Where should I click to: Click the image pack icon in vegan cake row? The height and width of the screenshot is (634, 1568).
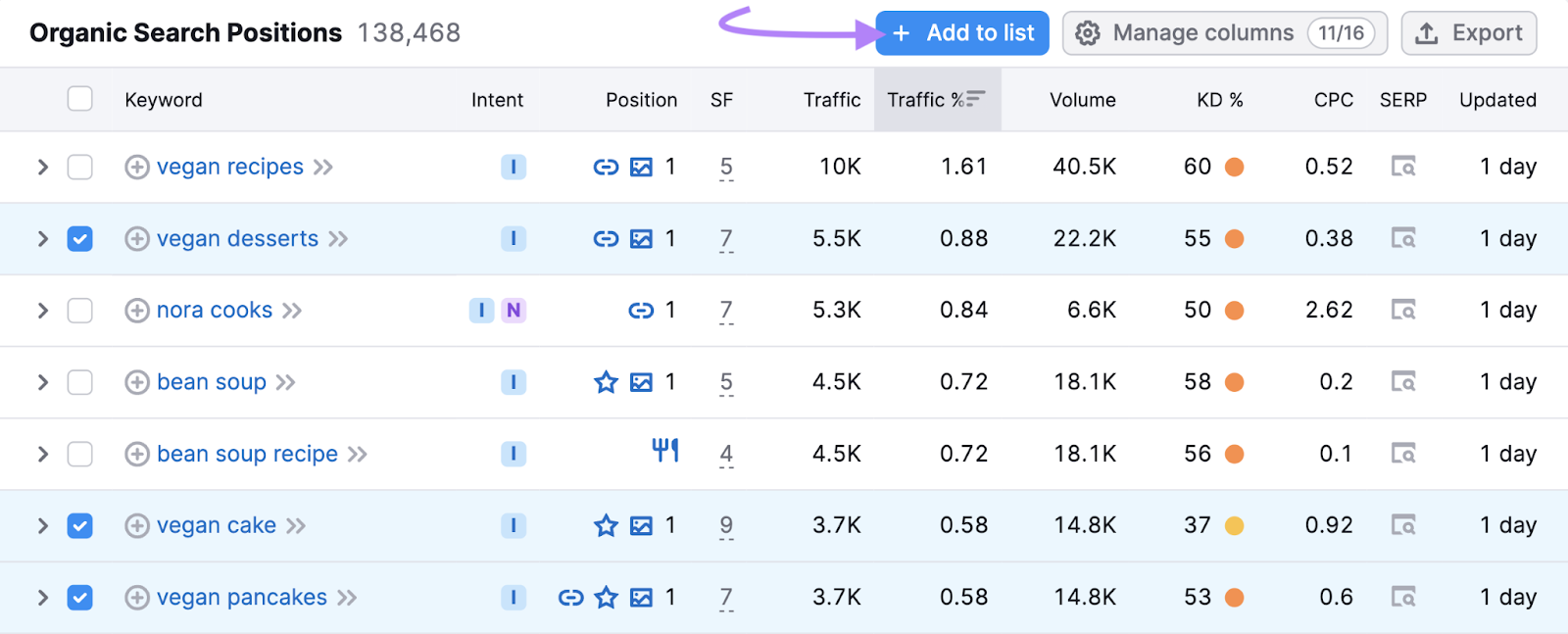point(641,526)
